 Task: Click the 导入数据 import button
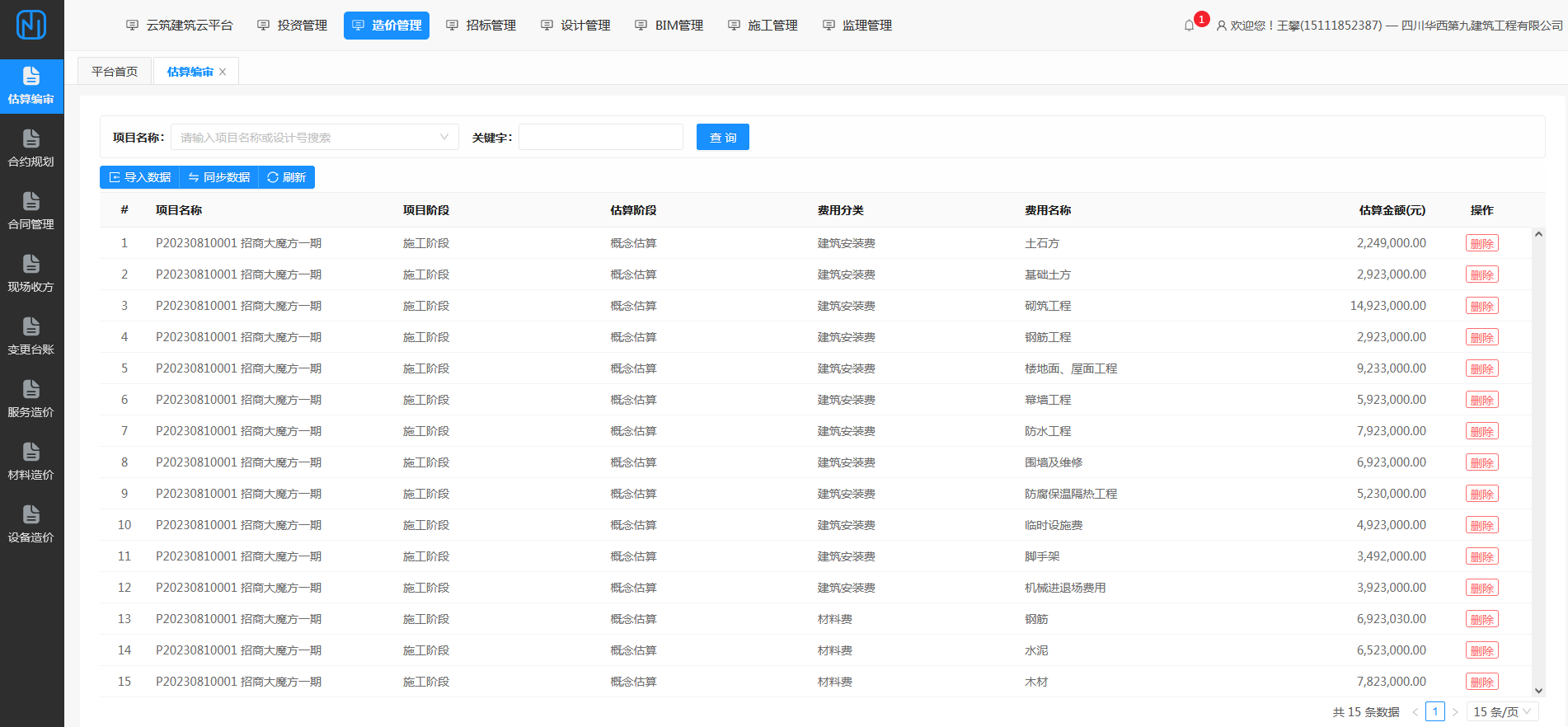[140, 177]
